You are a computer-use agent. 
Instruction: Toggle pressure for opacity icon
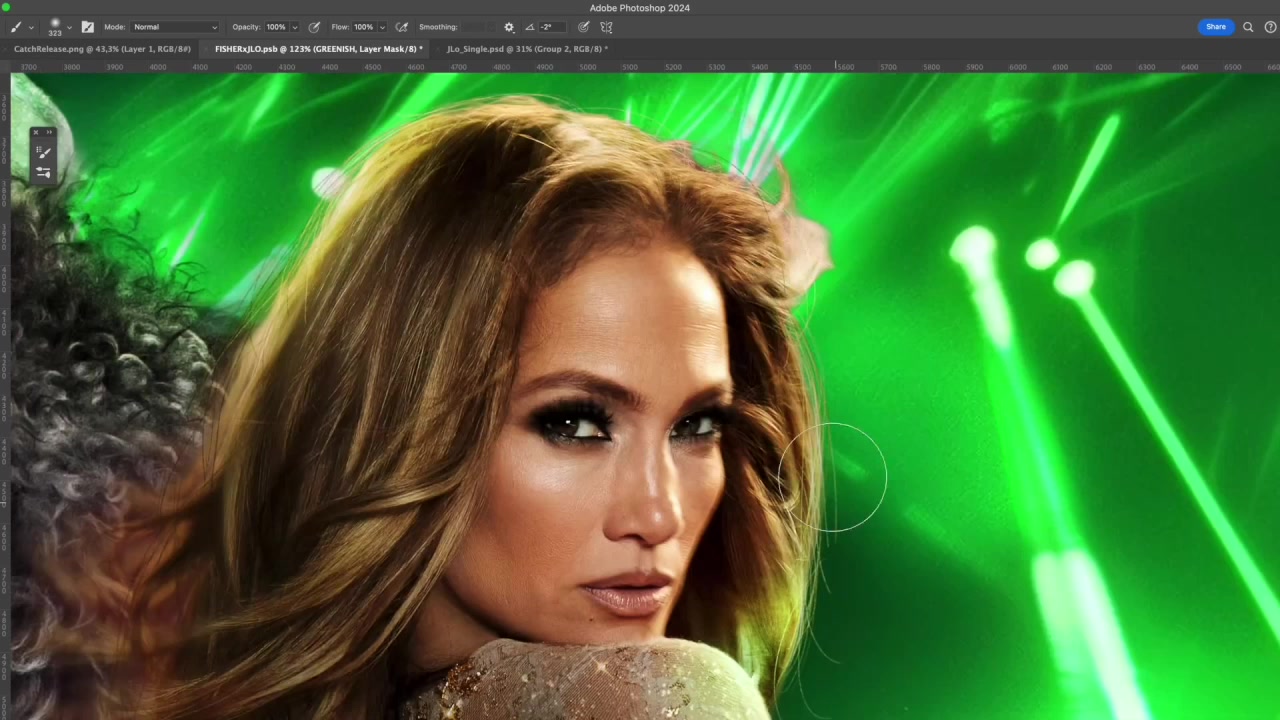click(x=315, y=27)
